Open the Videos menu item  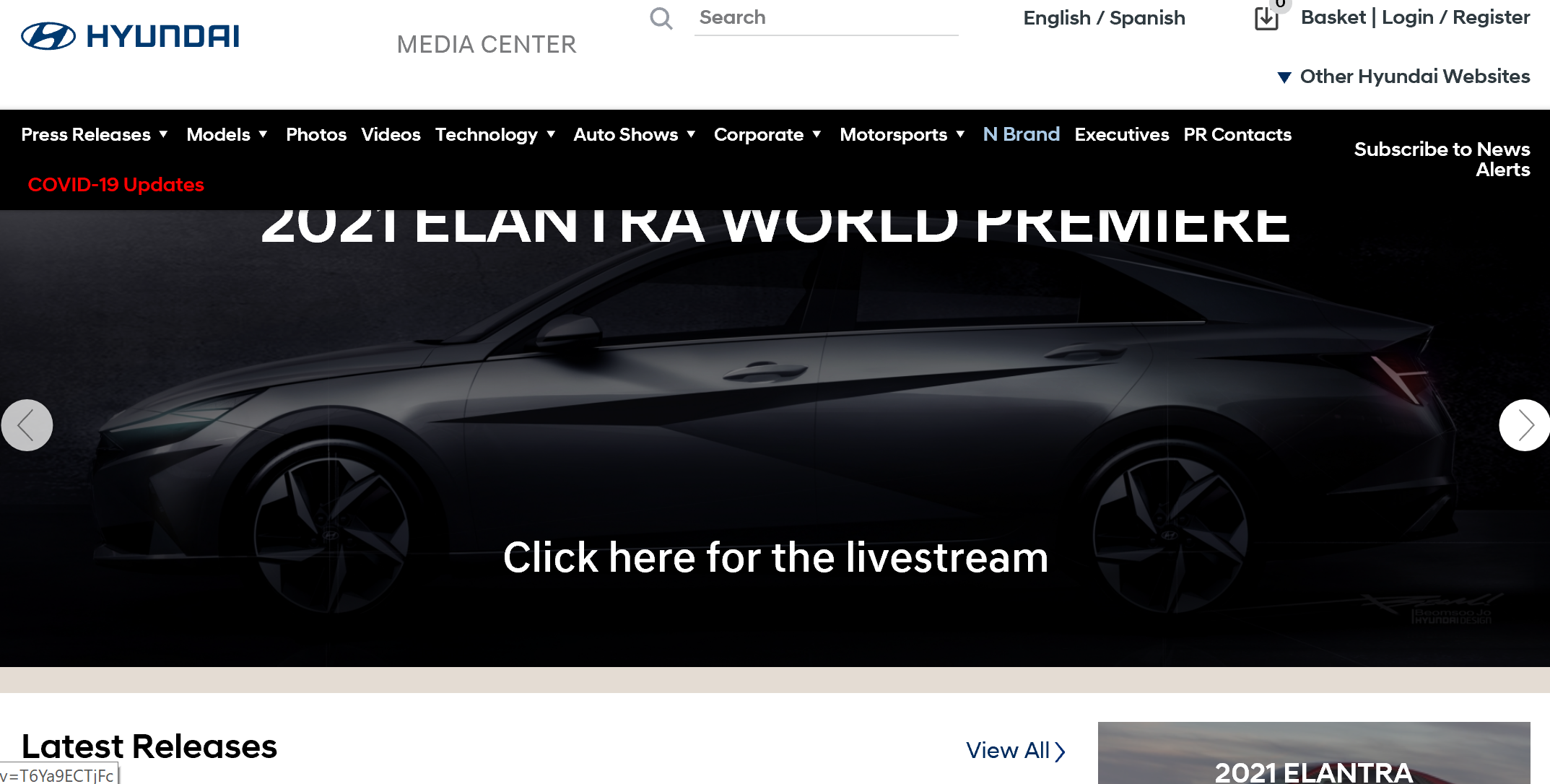coord(391,134)
